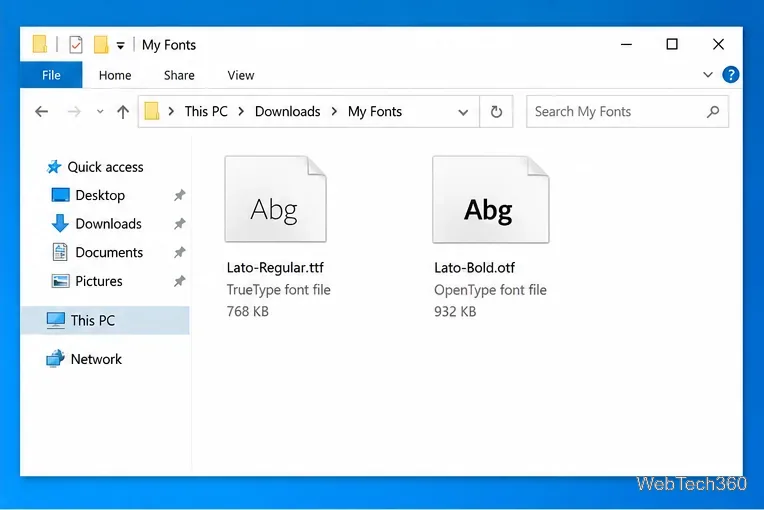764x510 pixels.
Task: Open Pictures in the navigation pane
Action: (87, 281)
